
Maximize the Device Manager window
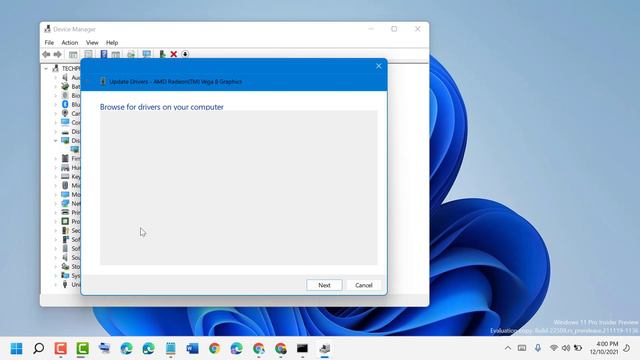tap(394, 29)
